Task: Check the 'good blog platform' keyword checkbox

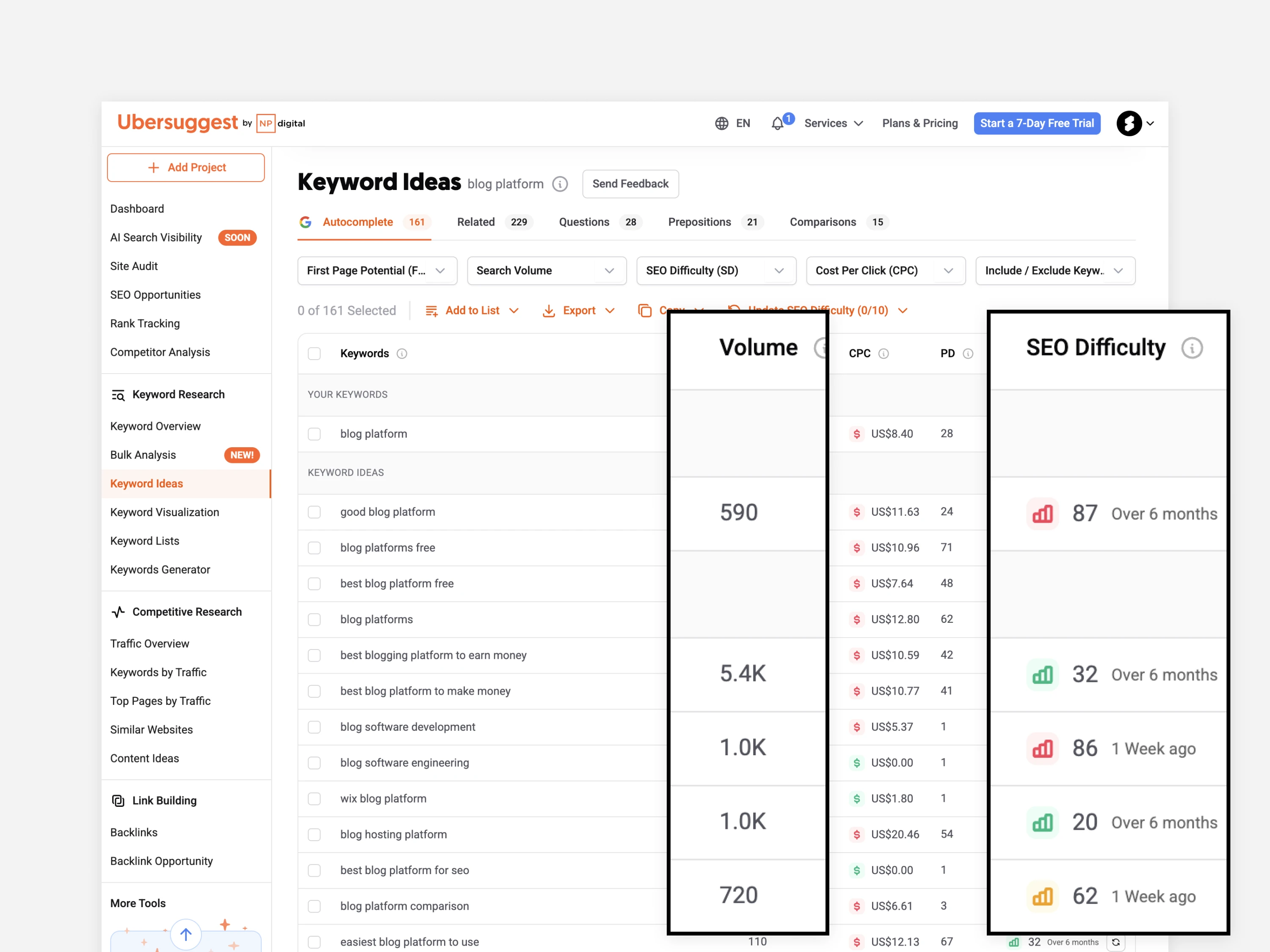Action: pyautogui.click(x=314, y=512)
